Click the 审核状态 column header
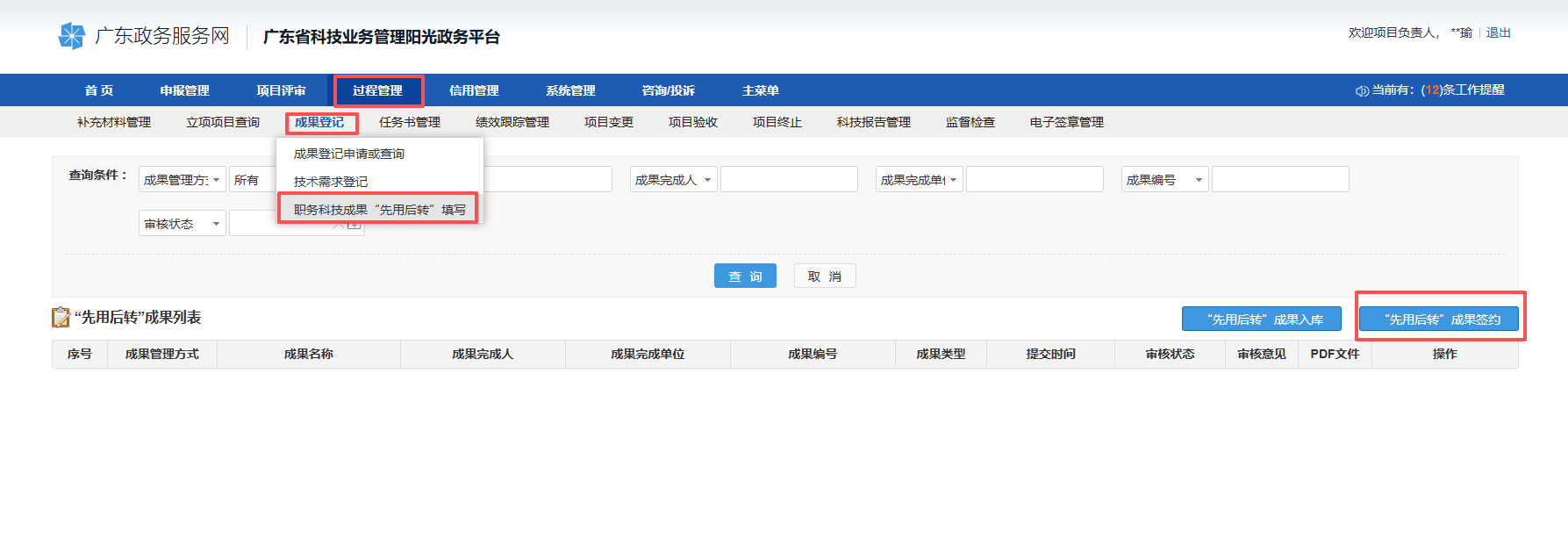 tap(1170, 354)
